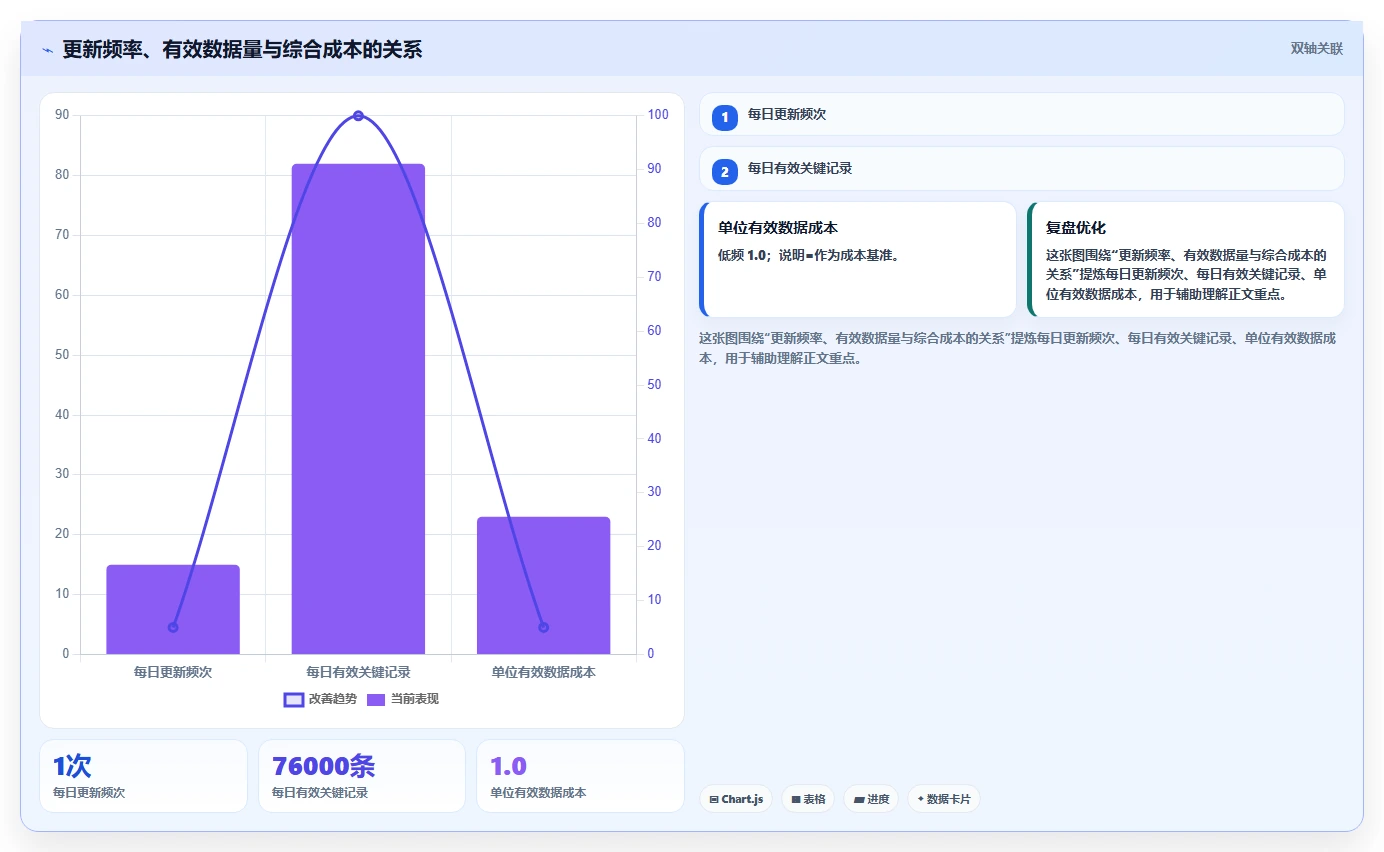Click the 进度 tag
This screenshot has width=1384, height=852.
click(x=871, y=799)
